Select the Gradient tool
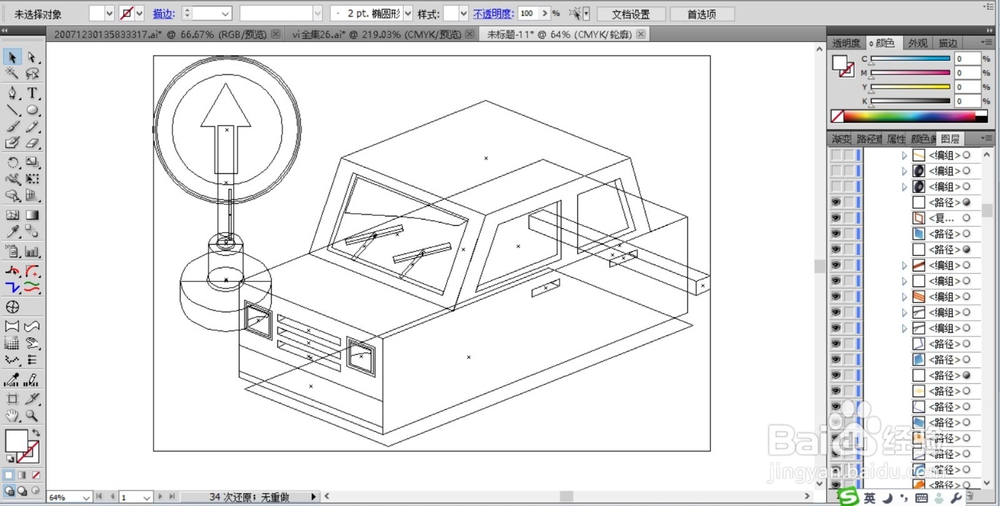 coord(33,216)
